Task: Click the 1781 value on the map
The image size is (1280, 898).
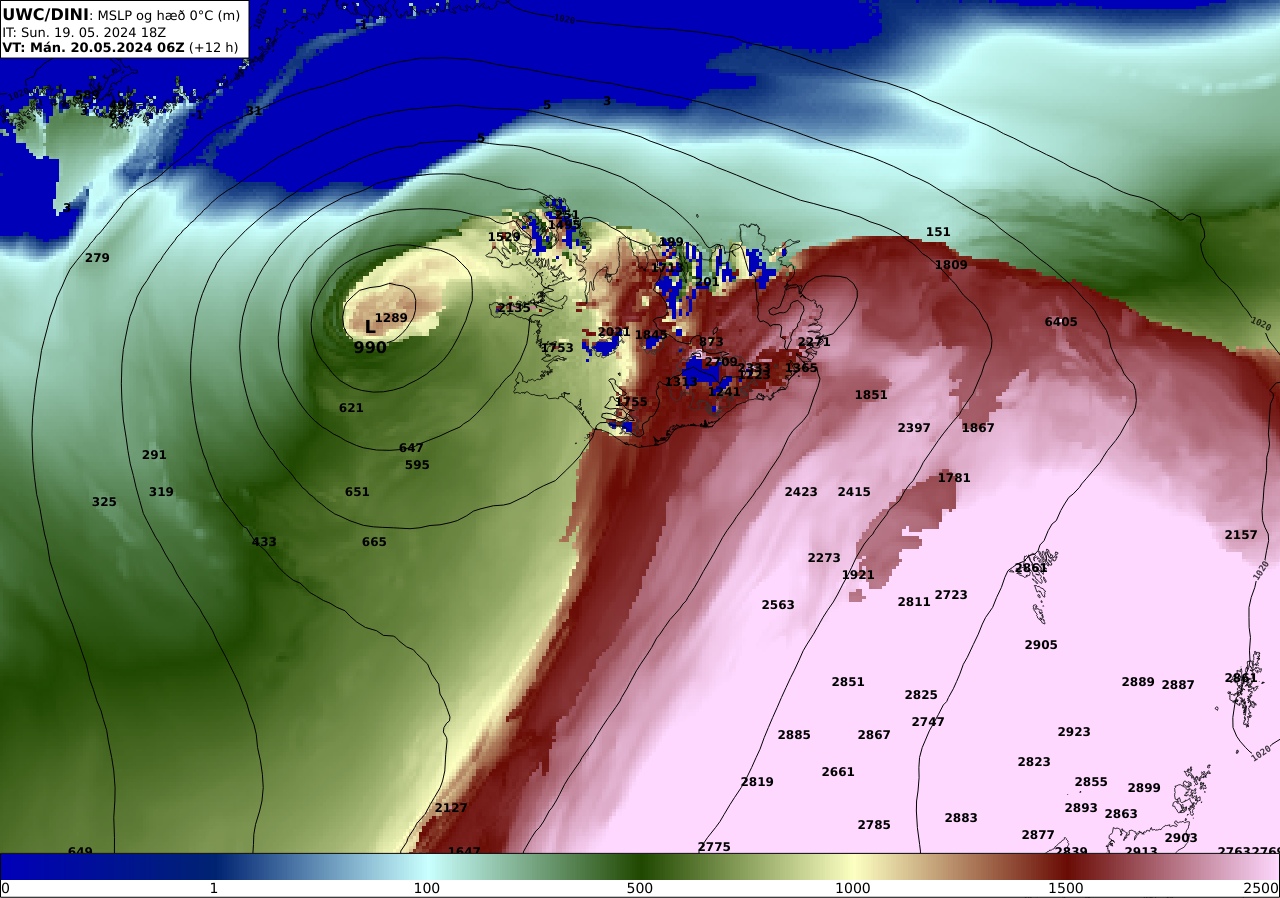Action: coord(954,478)
